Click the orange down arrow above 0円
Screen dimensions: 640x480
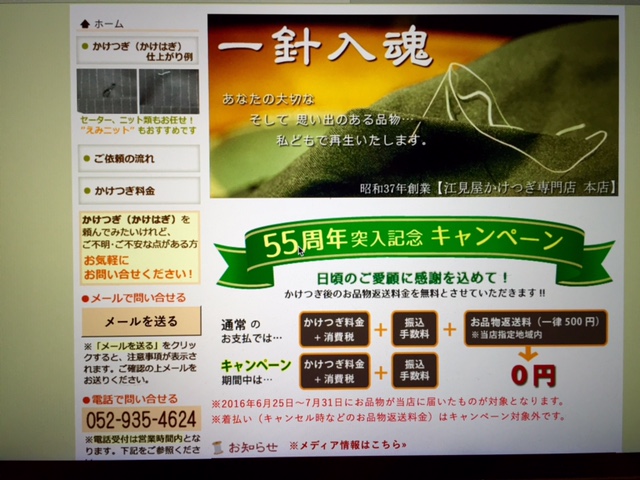(x=528, y=355)
